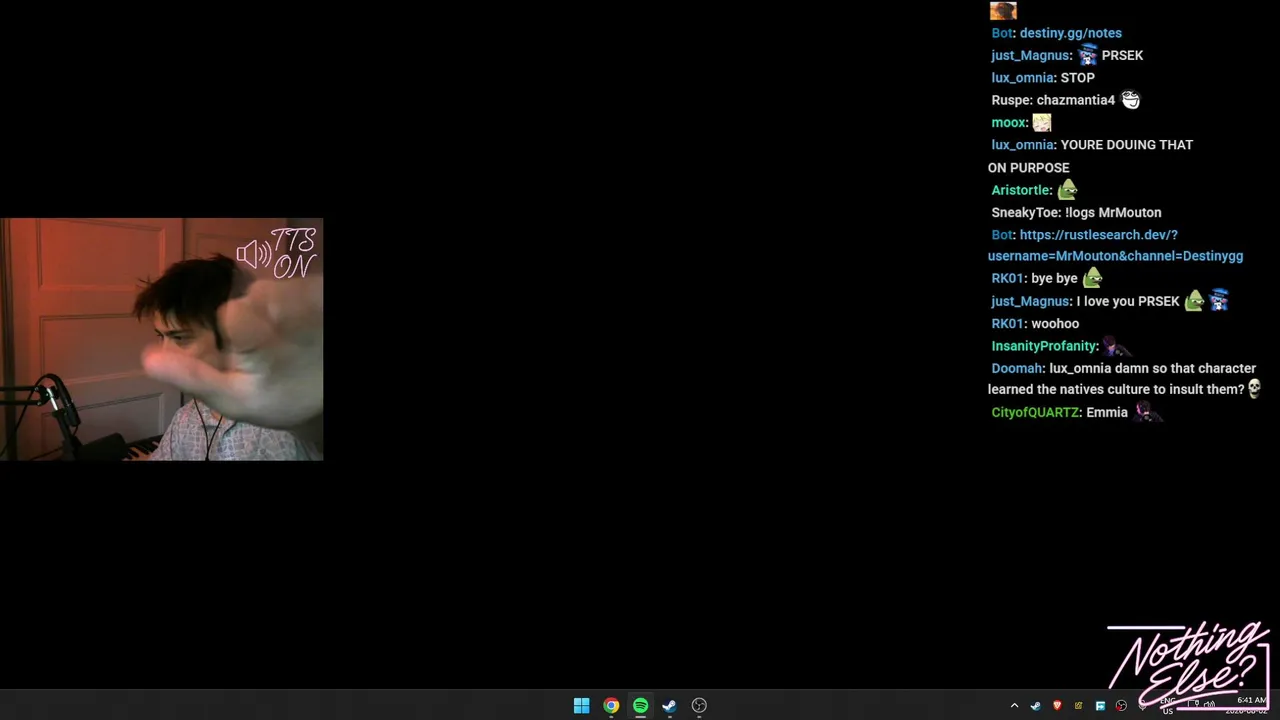
Task: Click the '!logs MrMouton' message text
Action: (x=1113, y=212)
